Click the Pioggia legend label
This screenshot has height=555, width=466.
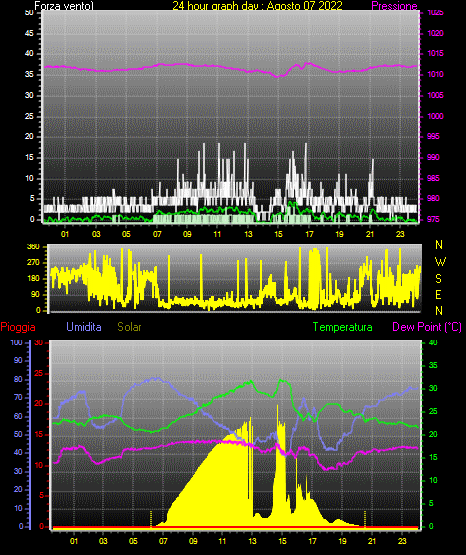[x=18, y=327]
